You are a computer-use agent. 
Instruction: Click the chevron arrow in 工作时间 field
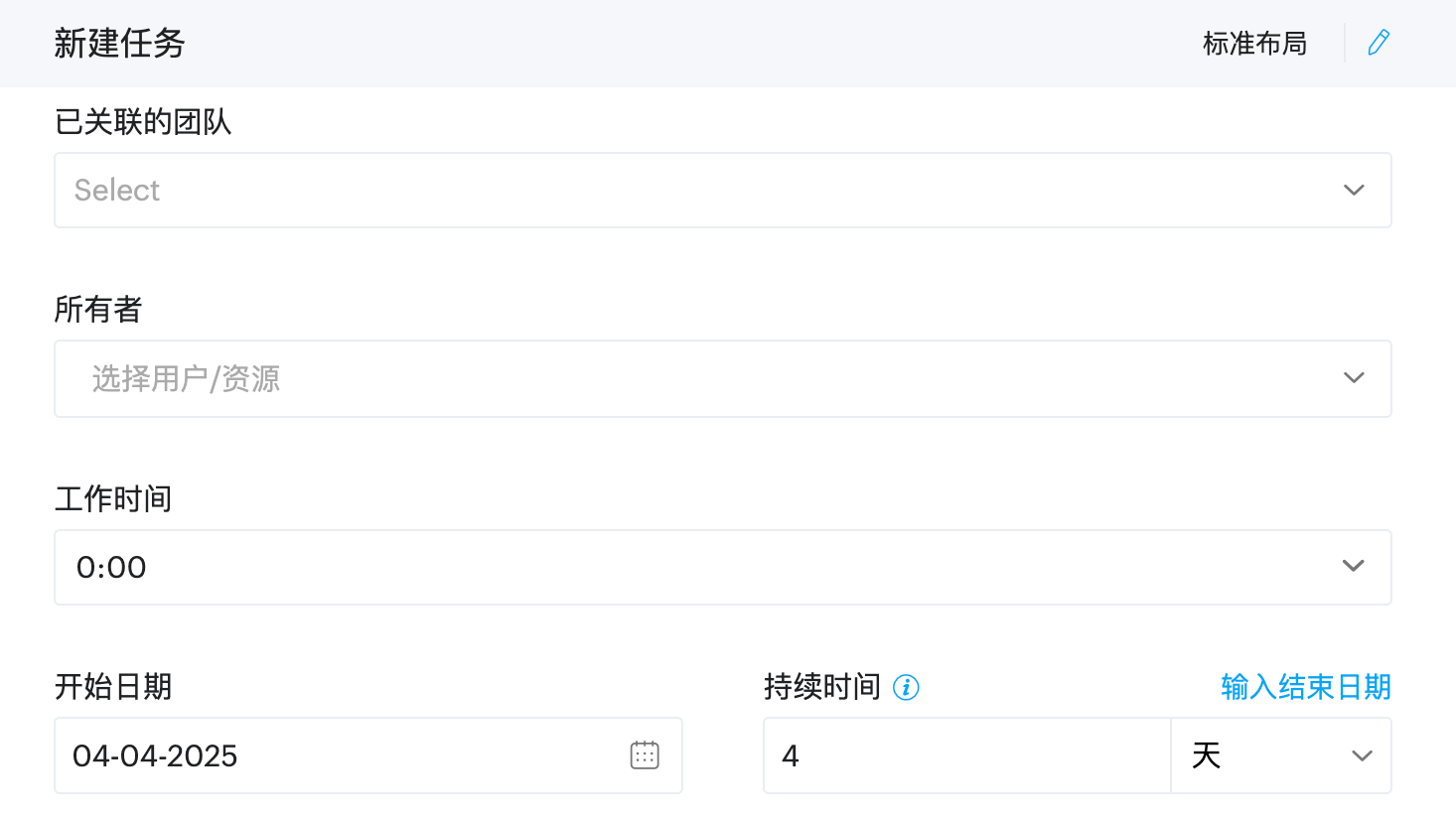click(x=1353, y=566)
